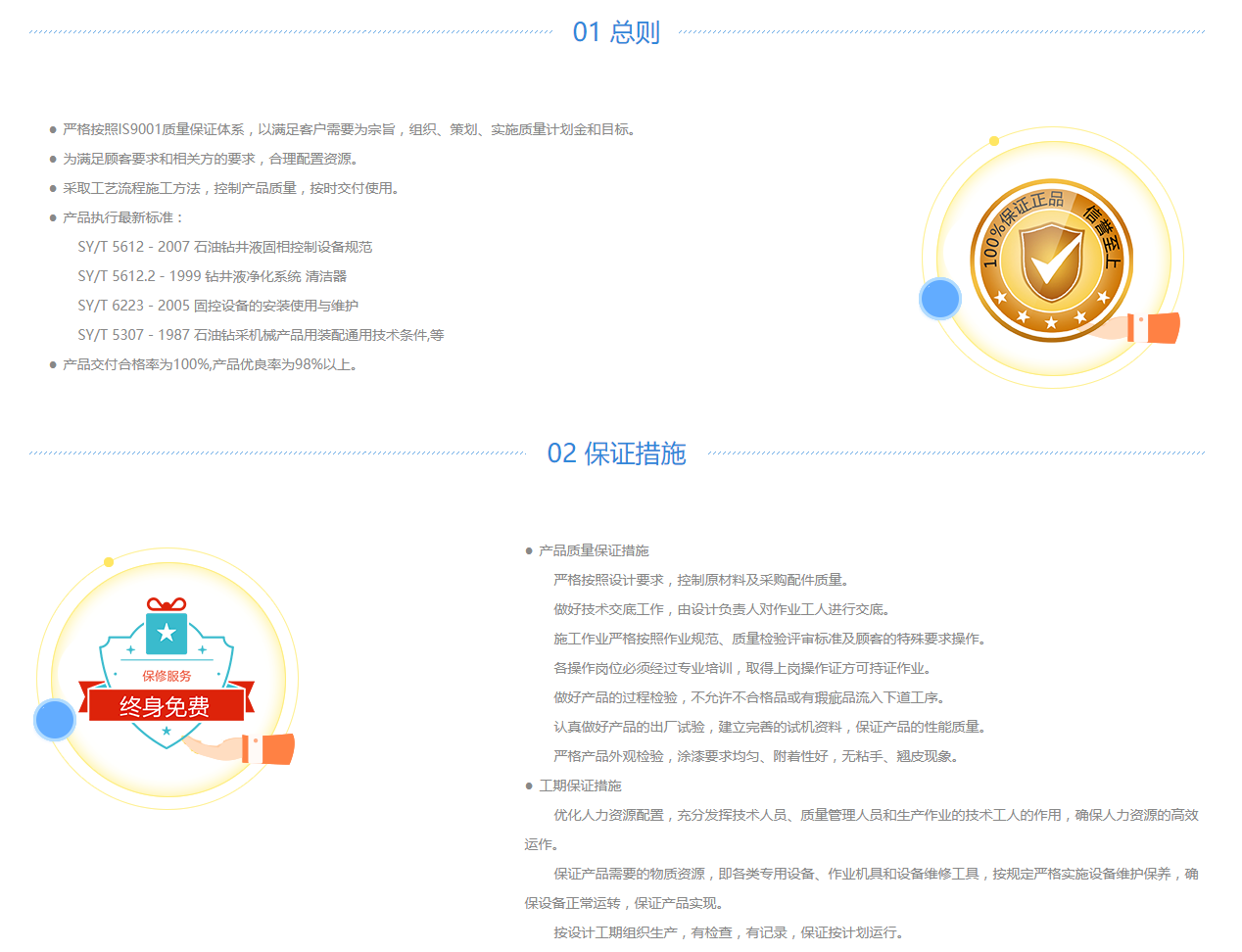Click the 02 保证措施 section heading
Viewport: 1242px width, 952px height.
pos(616,453)
